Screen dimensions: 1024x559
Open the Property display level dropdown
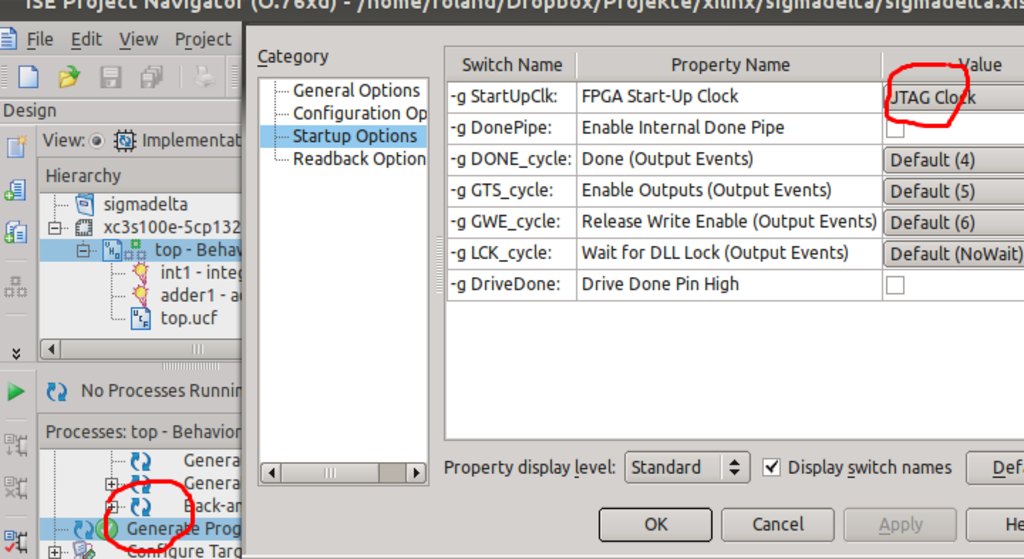[687, 467]
